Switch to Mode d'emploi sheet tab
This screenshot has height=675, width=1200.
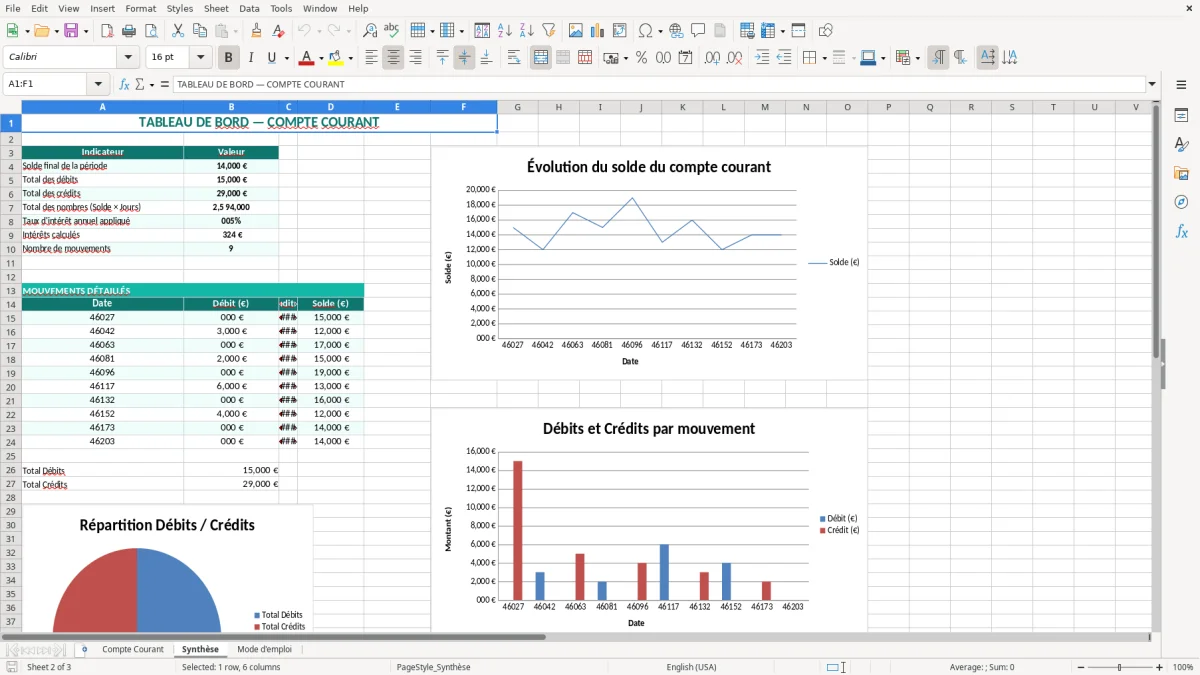click(x=264, y=649)
